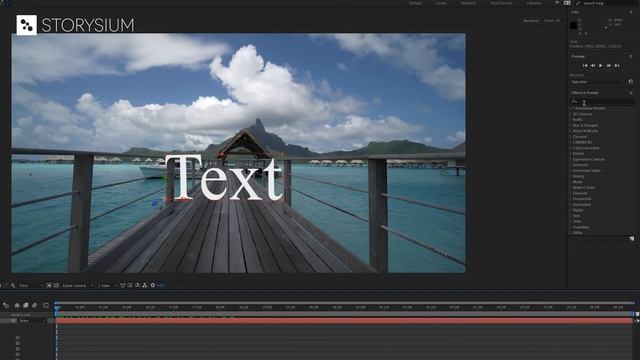Select the Text layer in the viewer
Viewport: 640px width, 360px height.
point(224,177)
